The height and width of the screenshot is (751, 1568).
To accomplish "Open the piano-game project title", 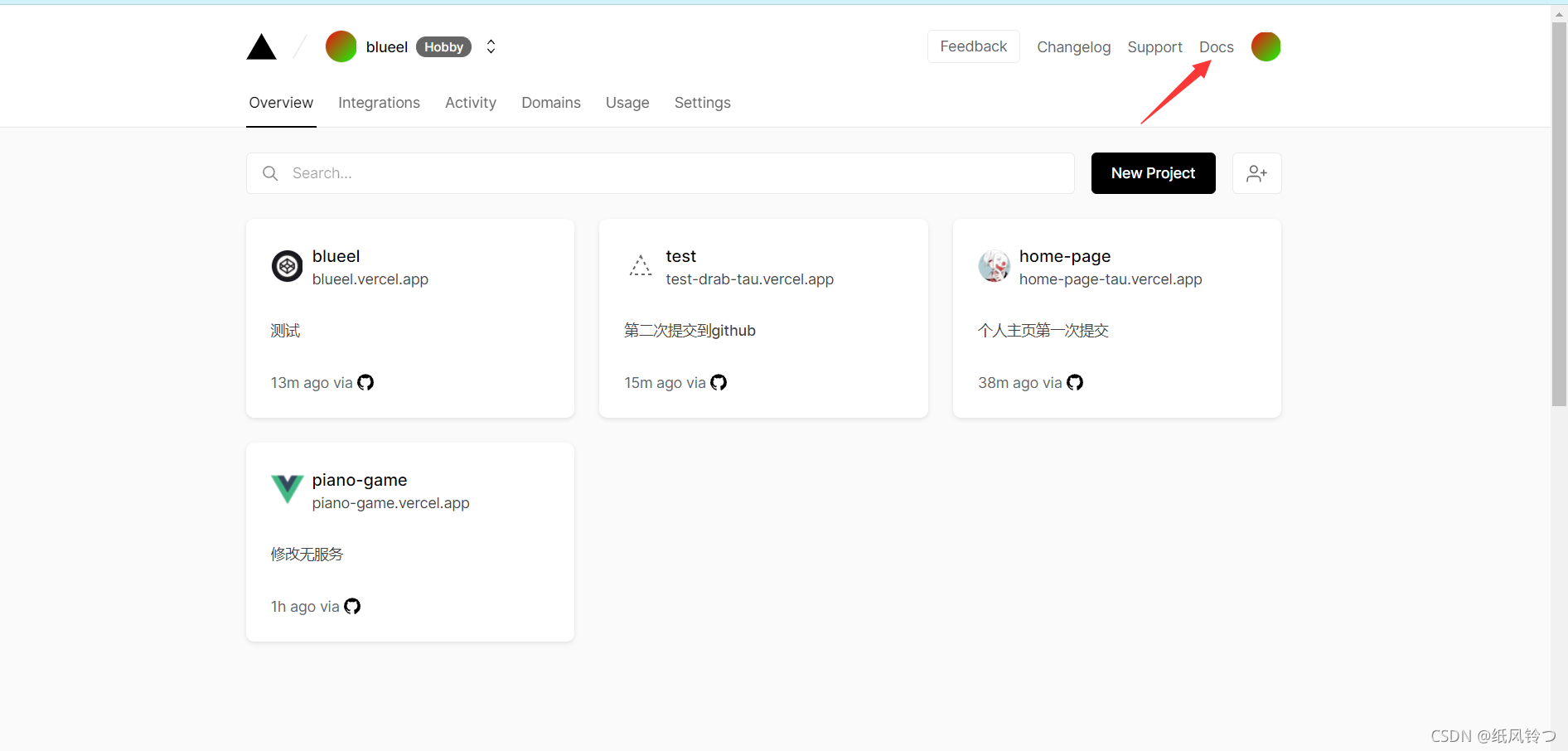I will 360,480.
